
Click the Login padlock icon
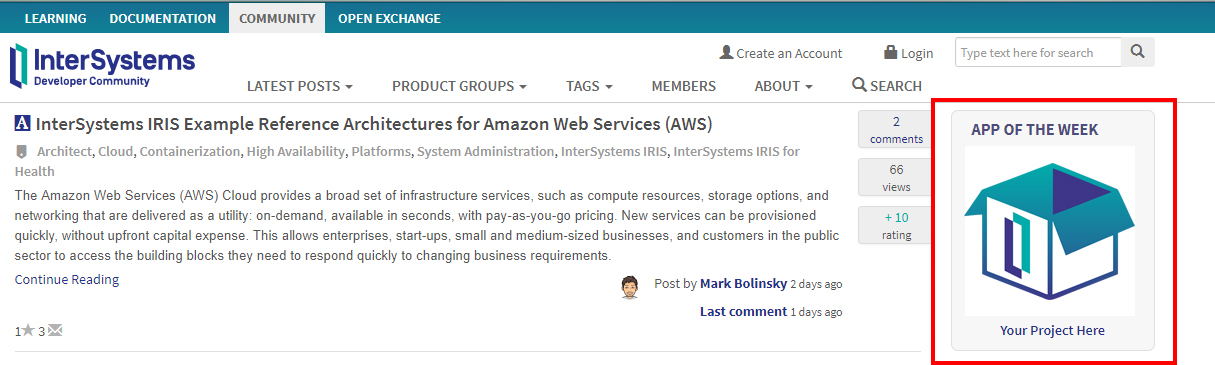[890, 52]
